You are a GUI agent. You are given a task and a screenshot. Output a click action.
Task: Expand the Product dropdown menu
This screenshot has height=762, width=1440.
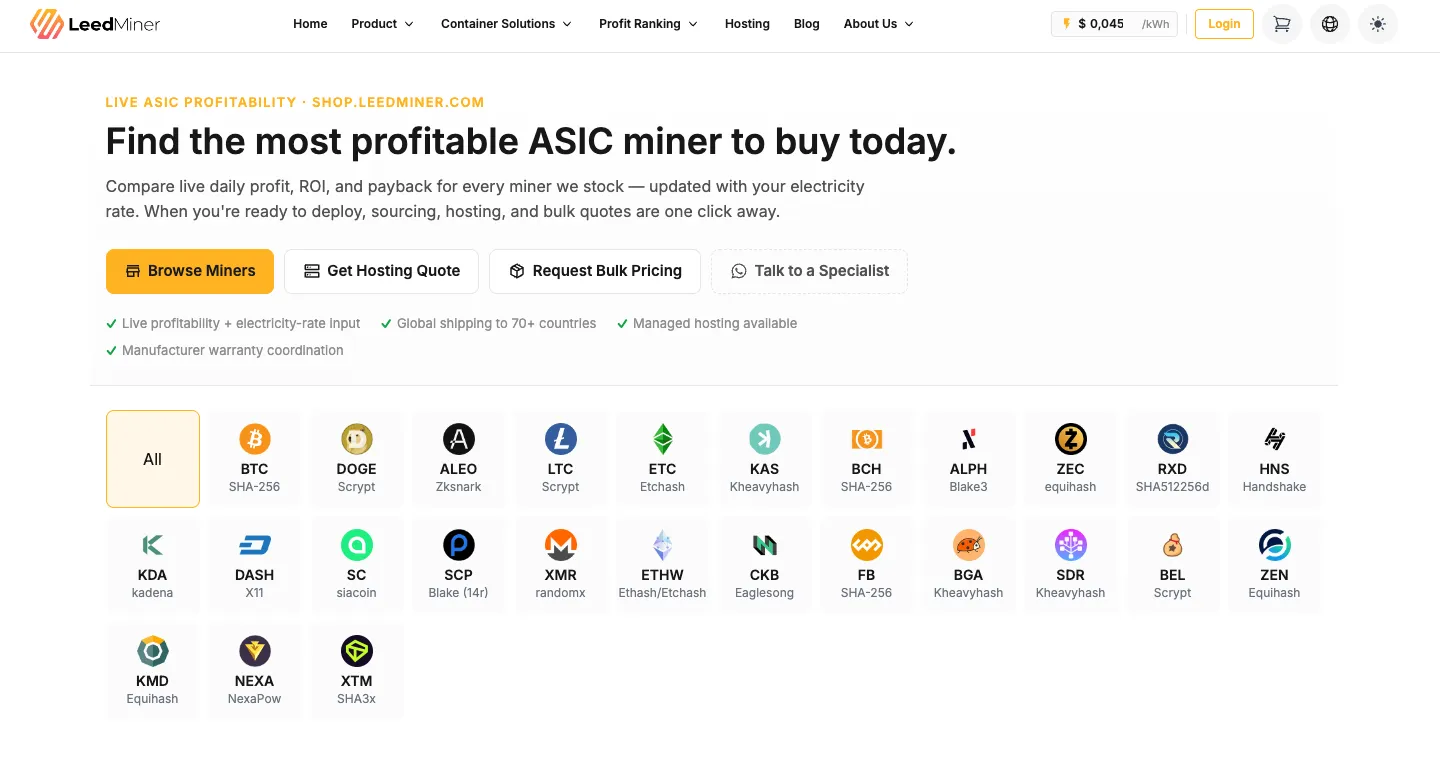click(382, 24)
